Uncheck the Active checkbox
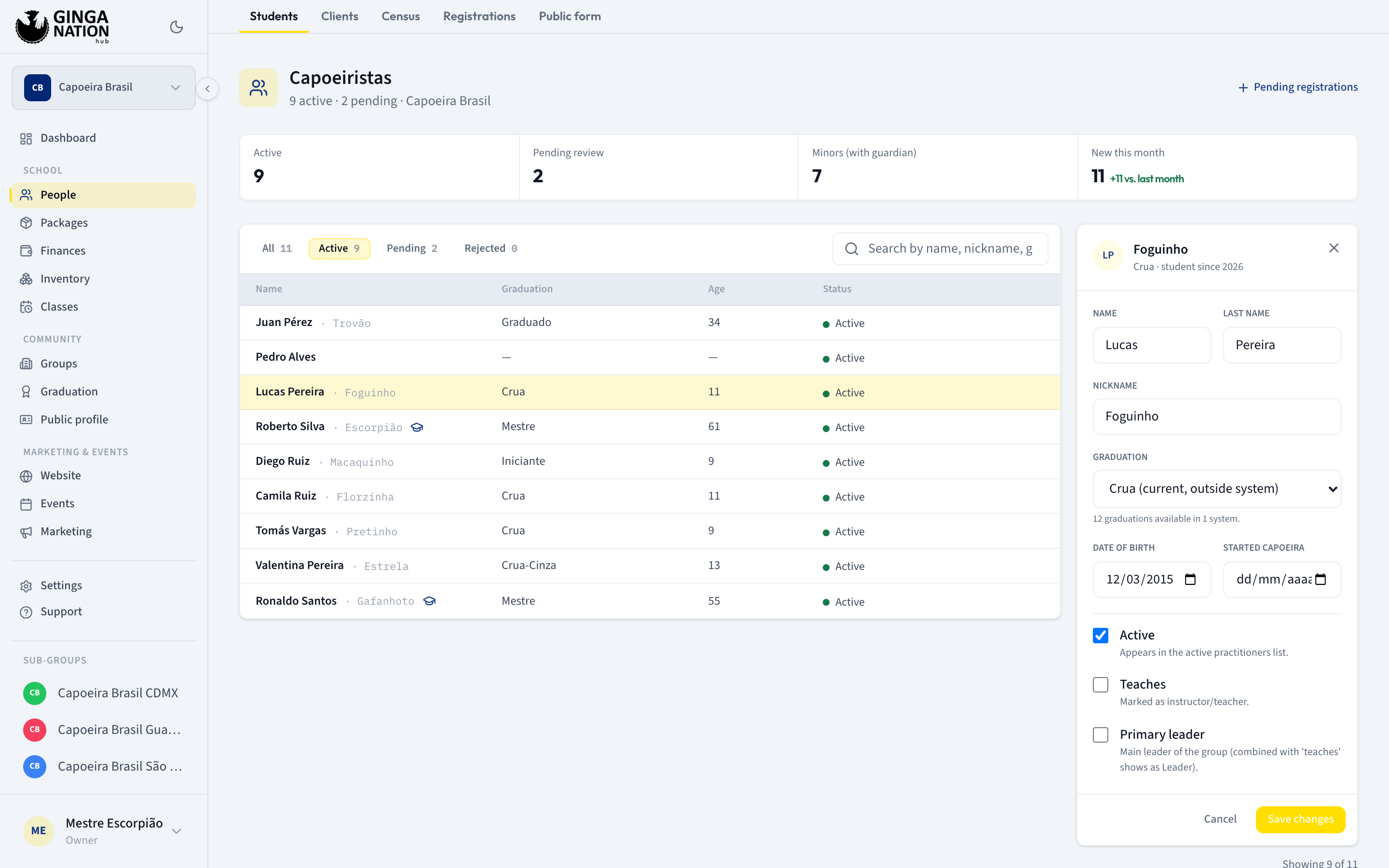This screenshot has height=868, width=1389. pos(1100,636)
